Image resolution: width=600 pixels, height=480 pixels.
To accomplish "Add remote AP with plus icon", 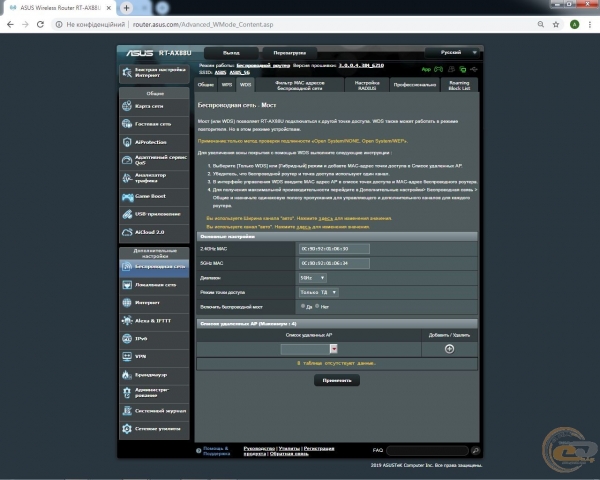I will (449, 349).
